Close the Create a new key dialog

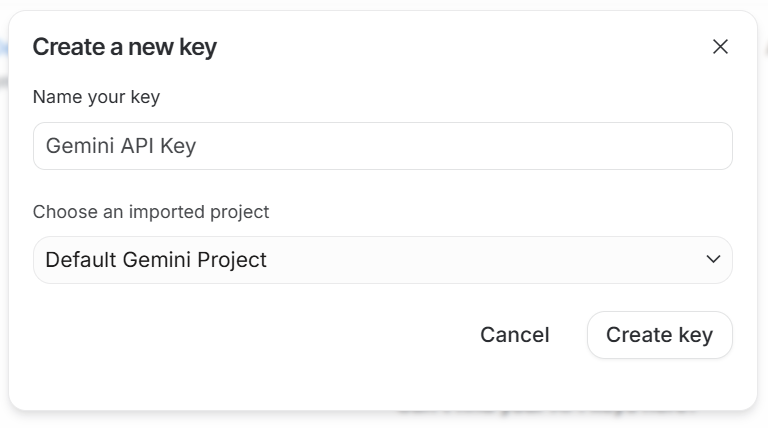(720, 47)
